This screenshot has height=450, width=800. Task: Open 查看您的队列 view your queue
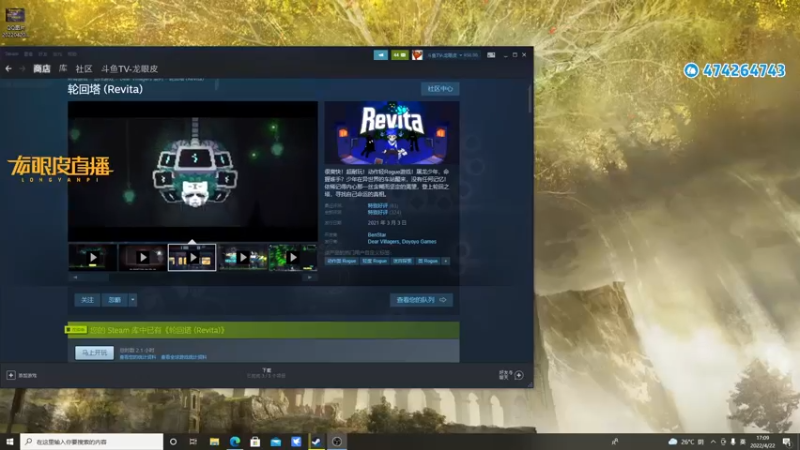(421, 300)
